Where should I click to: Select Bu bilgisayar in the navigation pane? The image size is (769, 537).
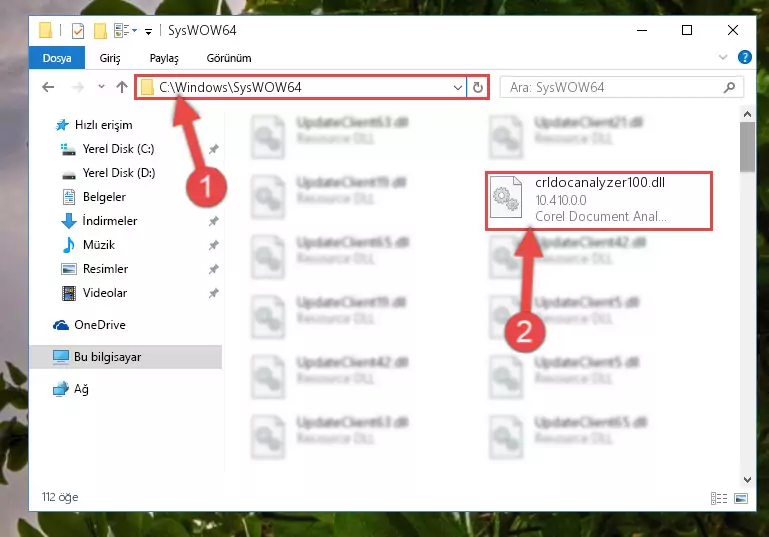(126, 357)
